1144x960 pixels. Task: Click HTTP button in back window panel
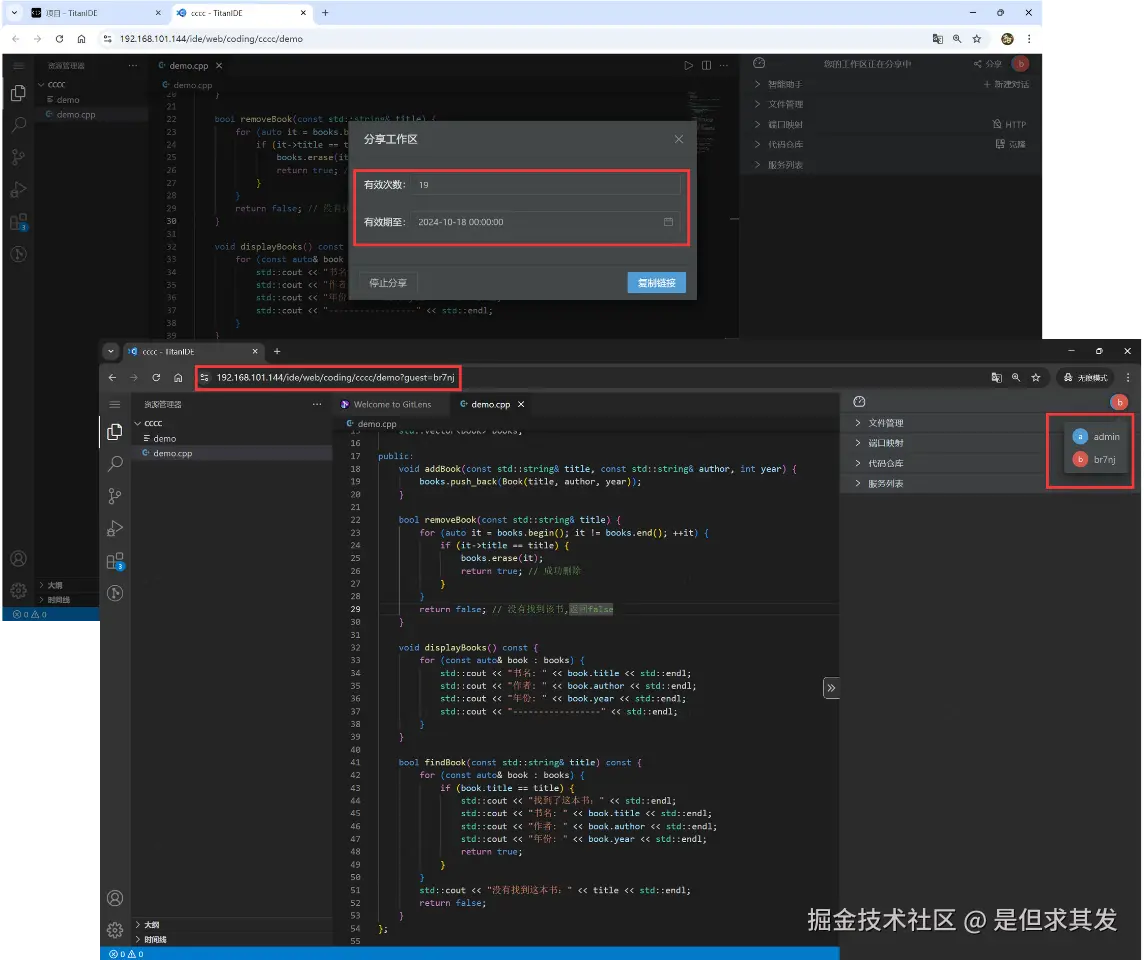[x=1009, y=124]
